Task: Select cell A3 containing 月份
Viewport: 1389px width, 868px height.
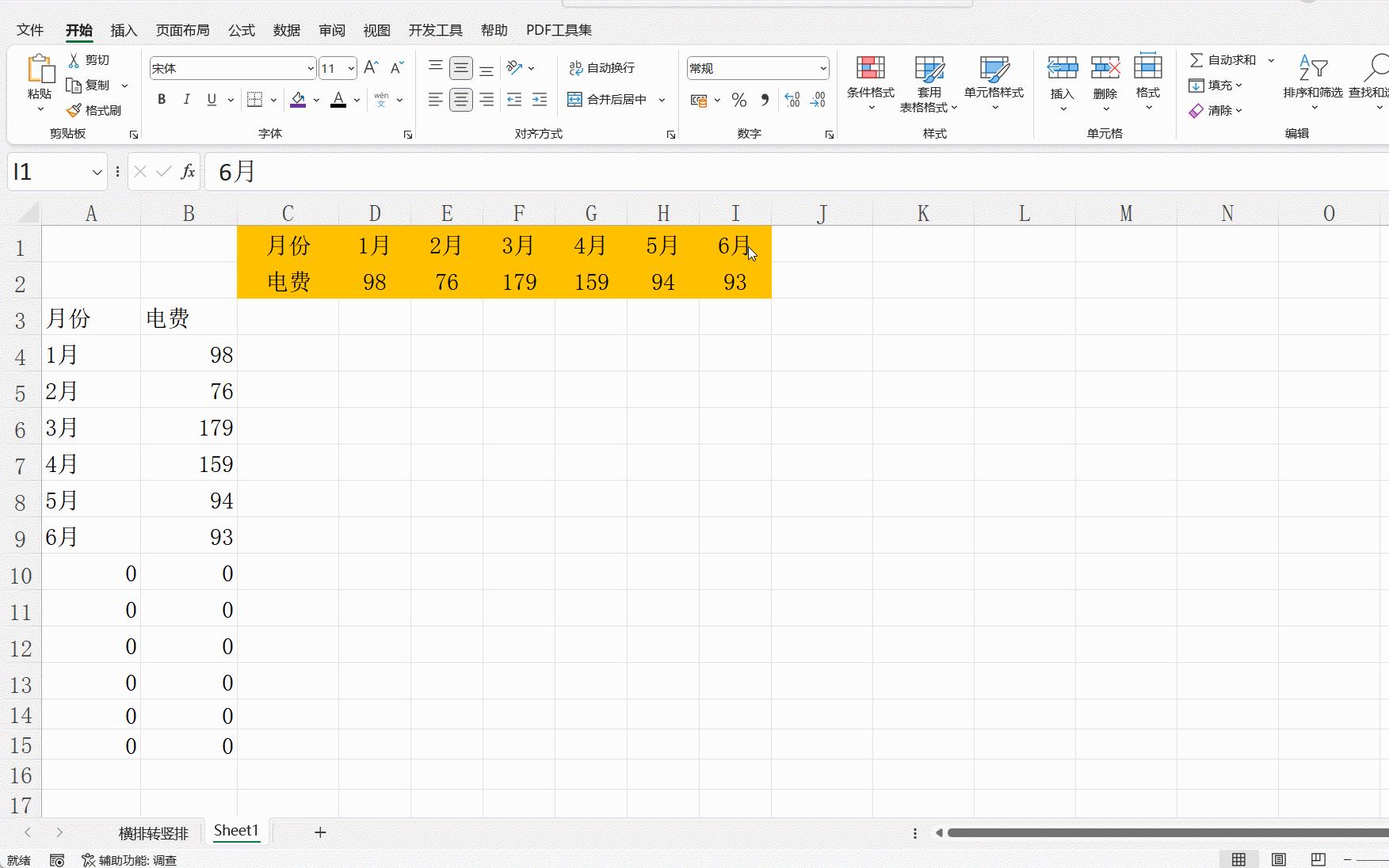Action: coord(91,318)
